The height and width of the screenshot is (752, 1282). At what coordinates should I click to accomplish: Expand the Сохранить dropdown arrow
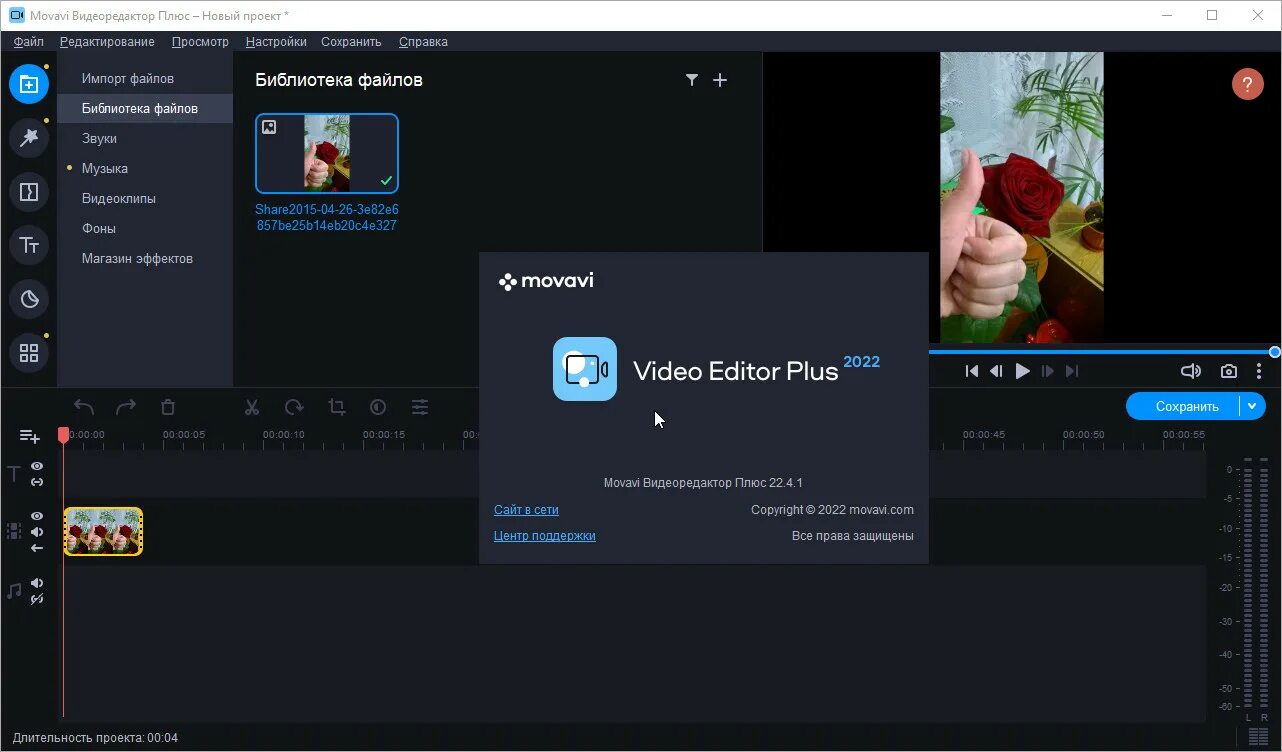point(1252,406)
